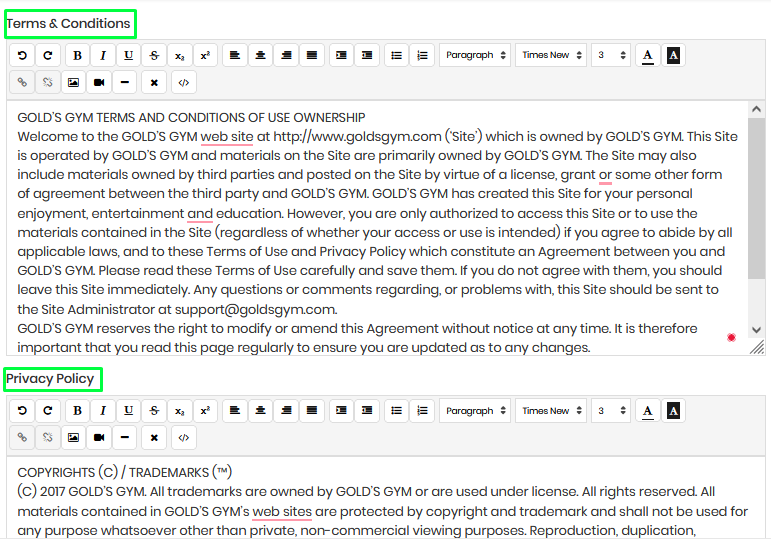
Task: Open Paragraph format dropdown in Privacy Policy toolbar
Action: [475, 411]
